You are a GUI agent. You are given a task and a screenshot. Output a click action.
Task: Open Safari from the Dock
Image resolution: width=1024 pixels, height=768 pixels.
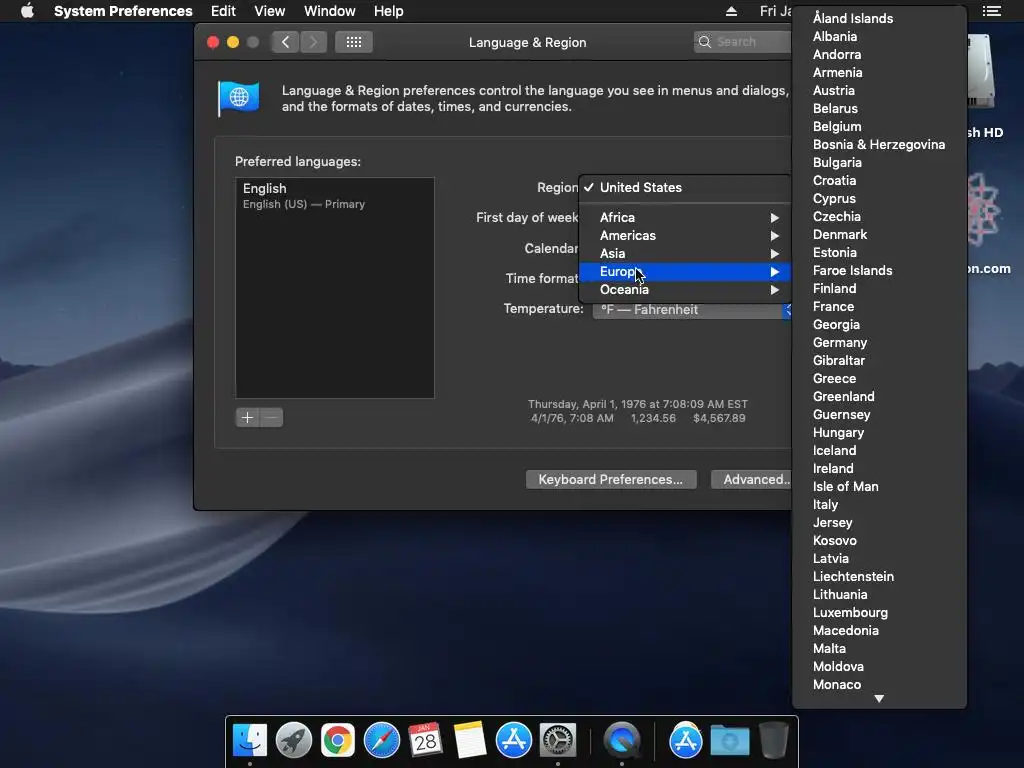[x=381, y=741]
